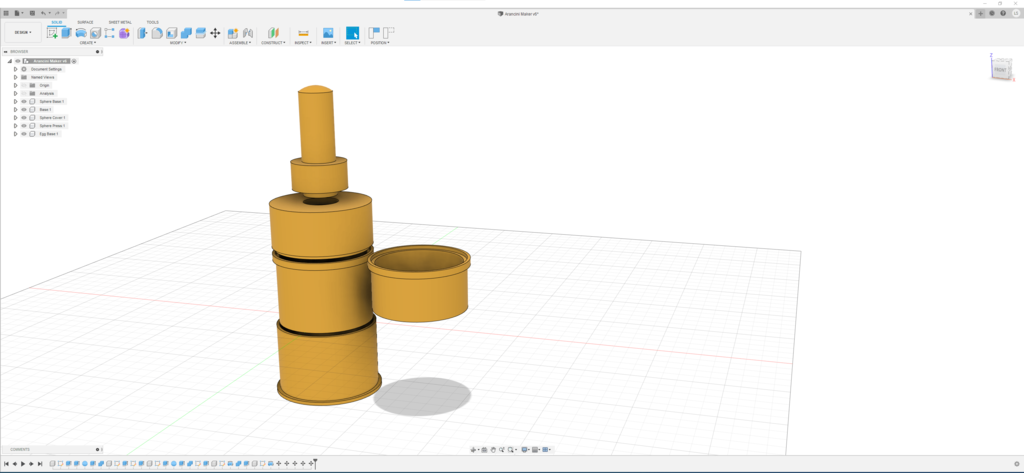
Task: Open the Create dropdown menu
Action: pos(88,42)
